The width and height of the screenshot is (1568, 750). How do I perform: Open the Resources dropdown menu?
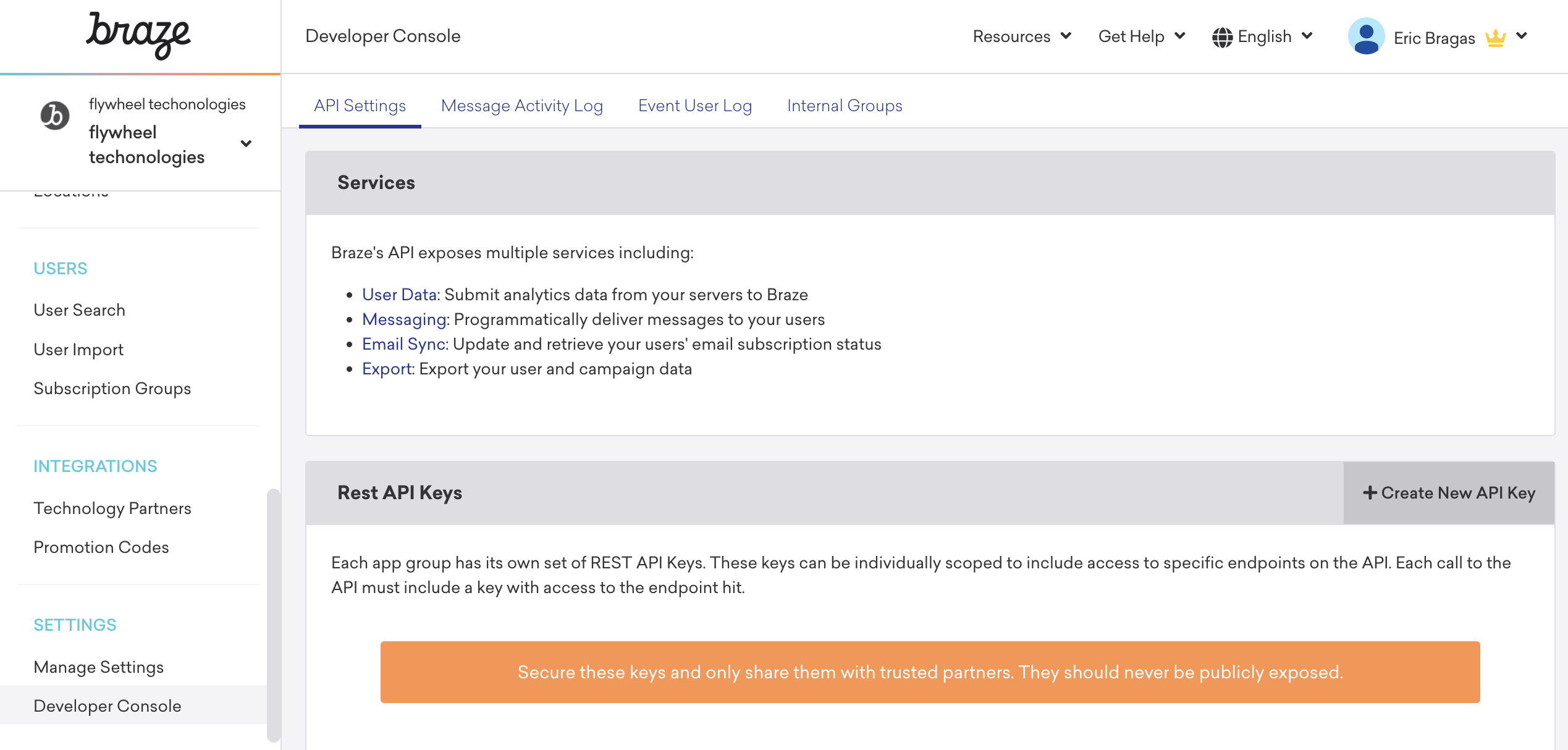[x=1022, y=36]
